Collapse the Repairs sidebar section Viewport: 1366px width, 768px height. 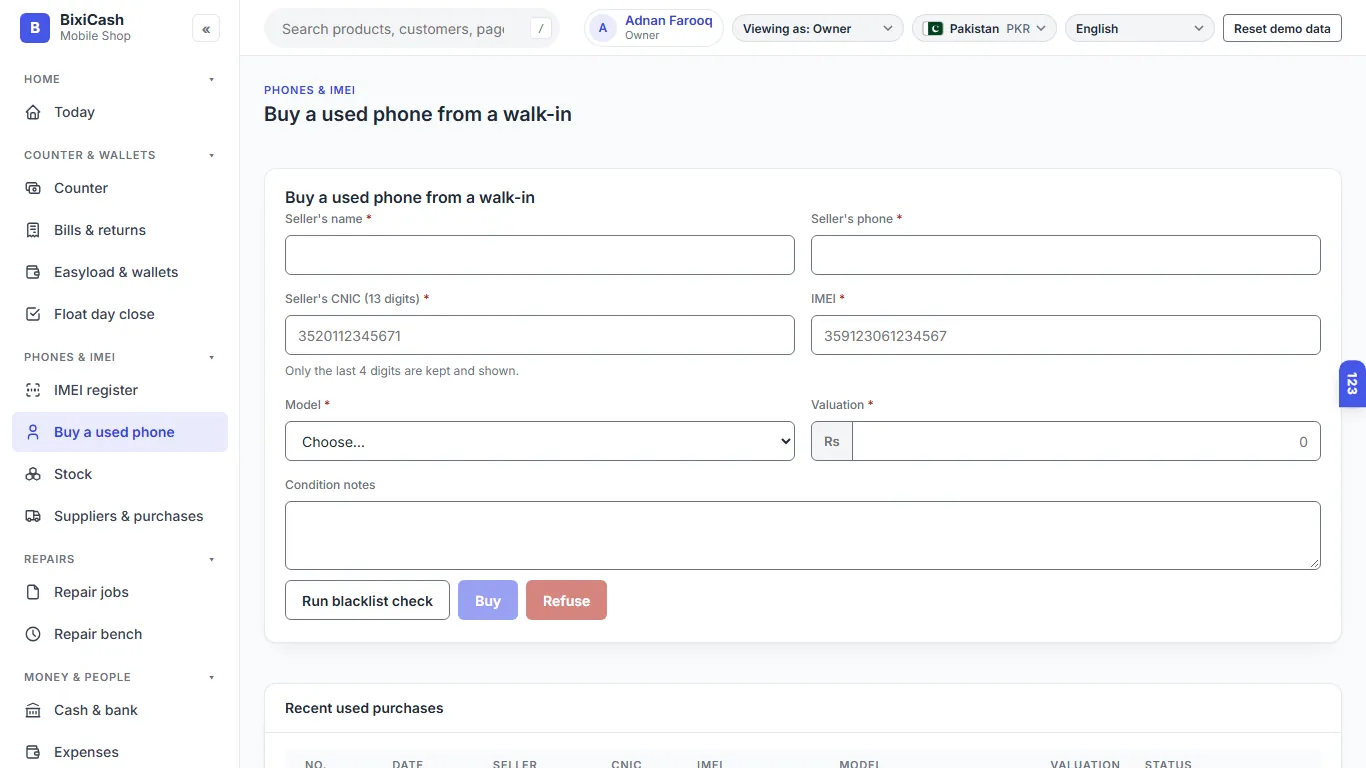(211, 559)
